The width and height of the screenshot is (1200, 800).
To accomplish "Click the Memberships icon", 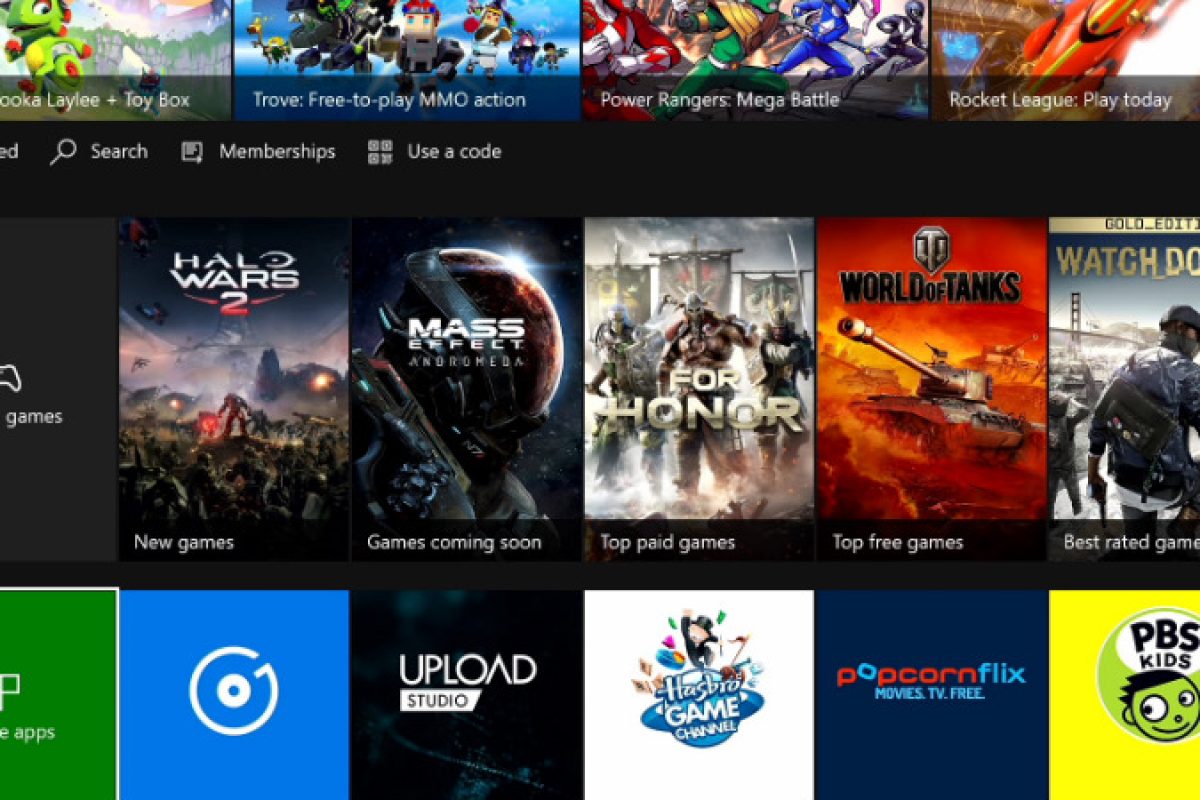I will (x=192, y=152).
